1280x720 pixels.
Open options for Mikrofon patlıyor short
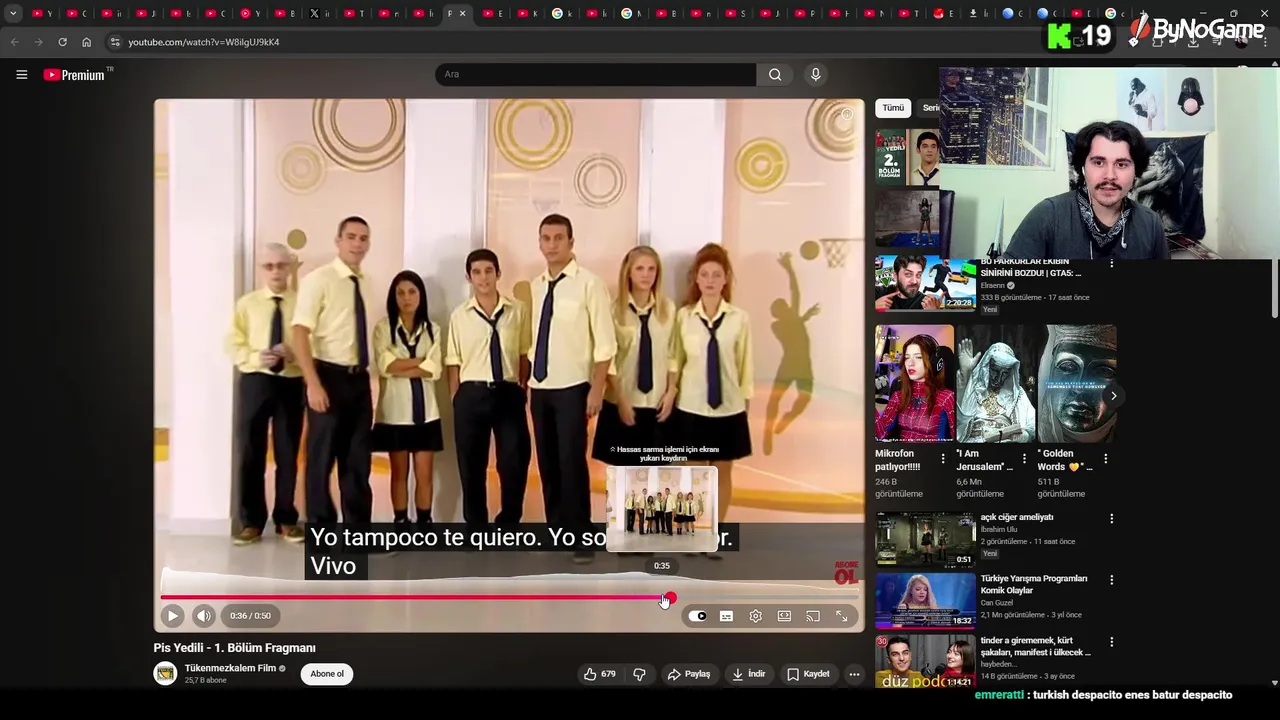[942, 458]
